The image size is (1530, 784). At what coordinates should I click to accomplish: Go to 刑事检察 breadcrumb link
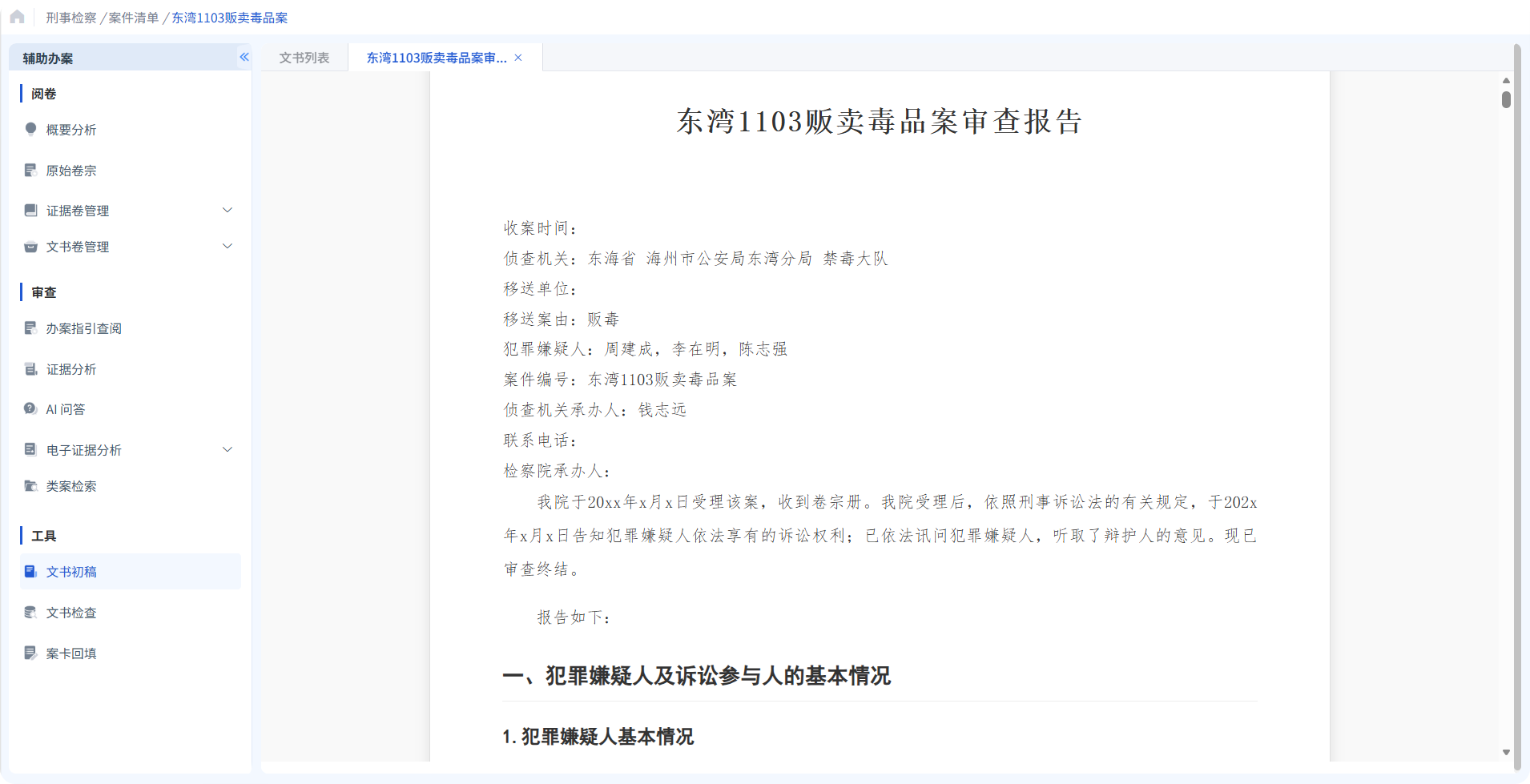tap(70, 18)
